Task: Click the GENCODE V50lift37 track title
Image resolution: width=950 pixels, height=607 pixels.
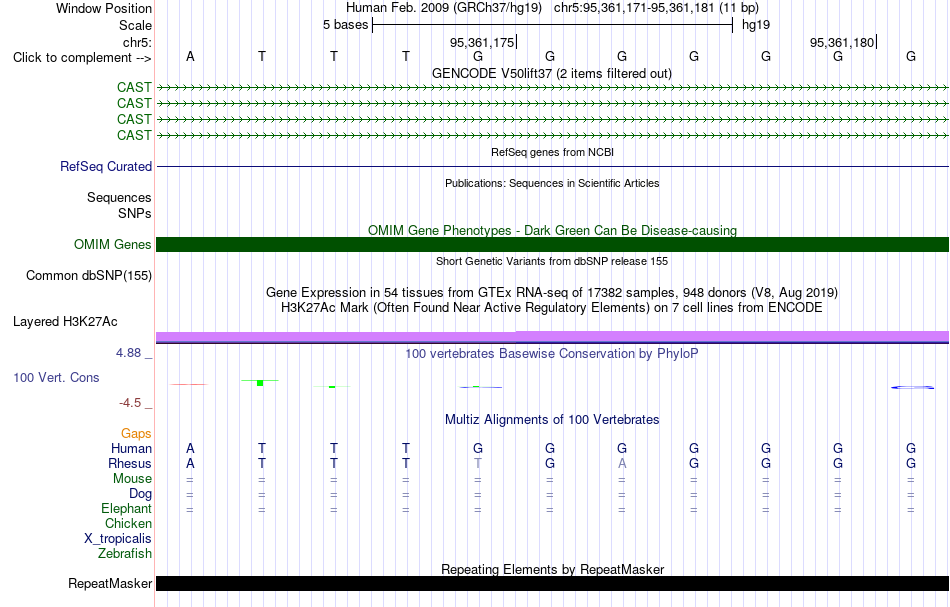Action: click(552, 74)
